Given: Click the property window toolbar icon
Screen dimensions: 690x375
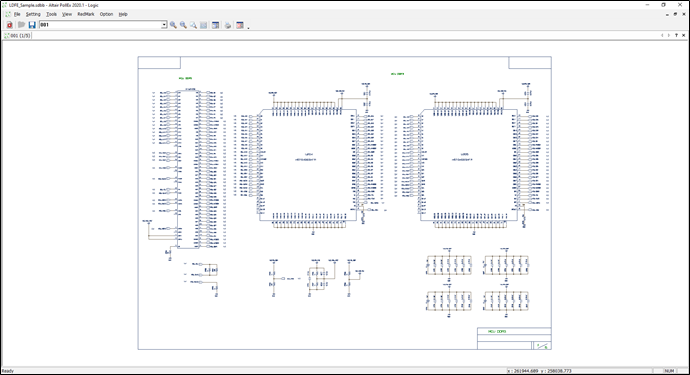Looking at the screenshot, I should click(x=216, y=25).
